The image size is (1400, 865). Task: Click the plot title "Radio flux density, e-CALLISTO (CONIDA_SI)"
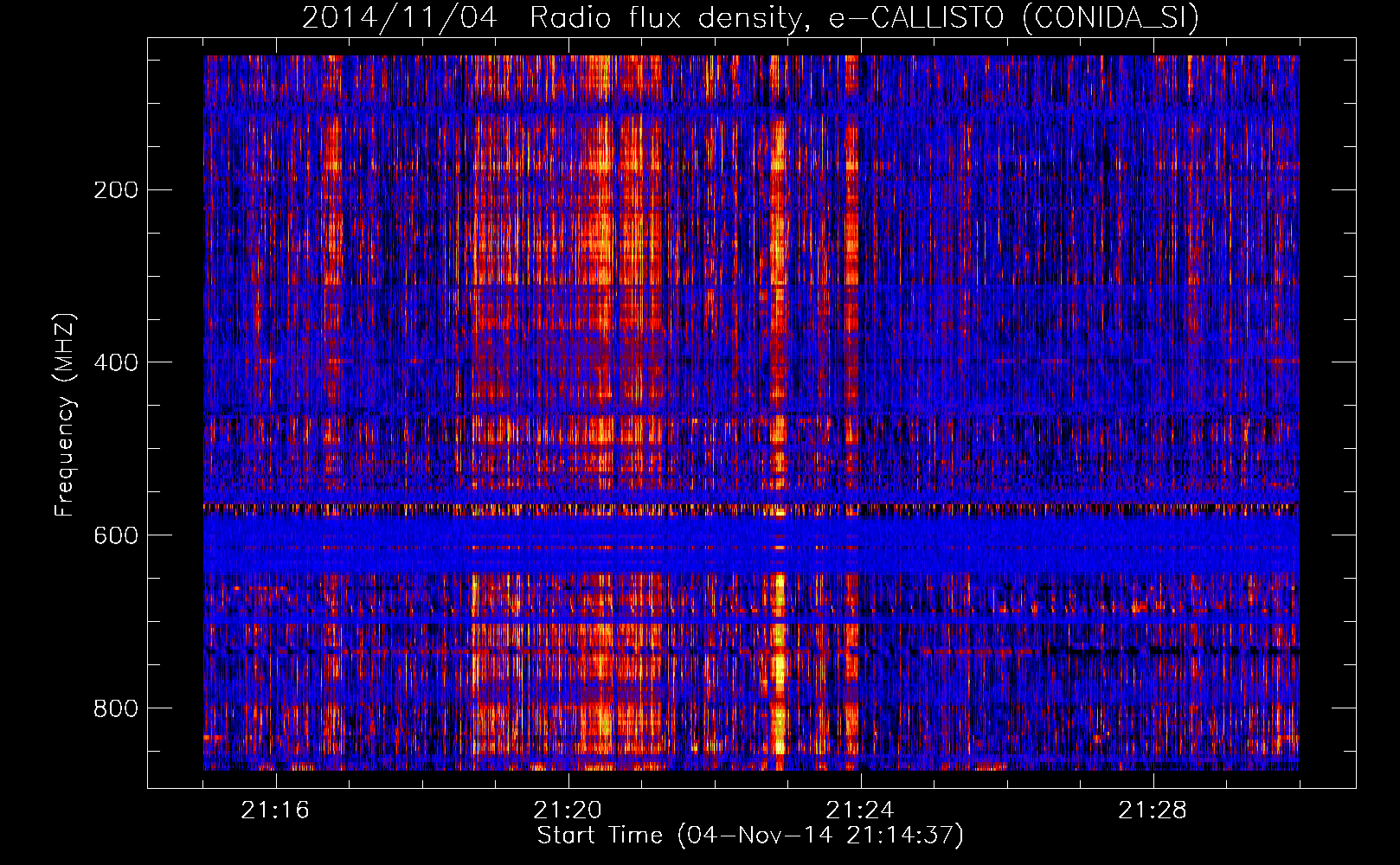click(864, 17)
